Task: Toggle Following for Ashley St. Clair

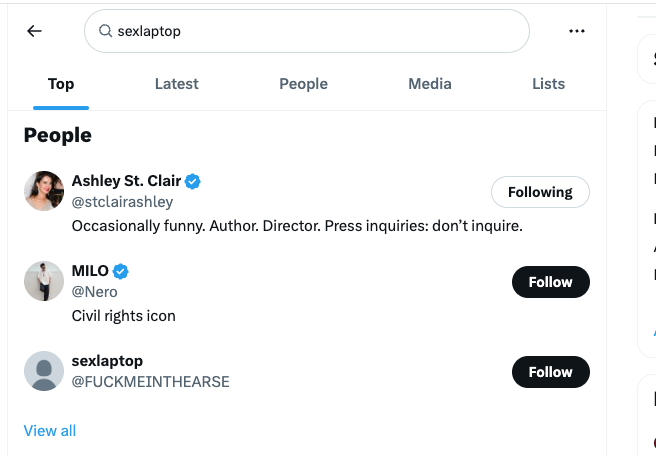Action: [x=540, y=192]
